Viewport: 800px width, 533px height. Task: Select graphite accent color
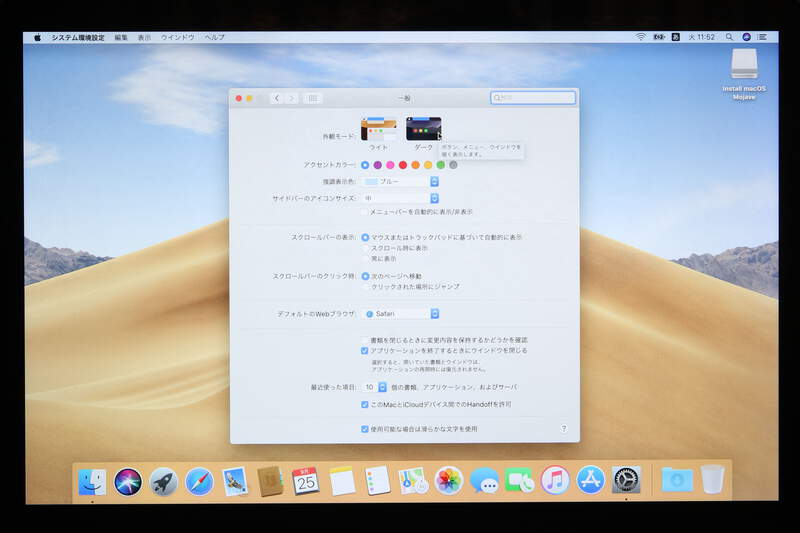[453, 165]
